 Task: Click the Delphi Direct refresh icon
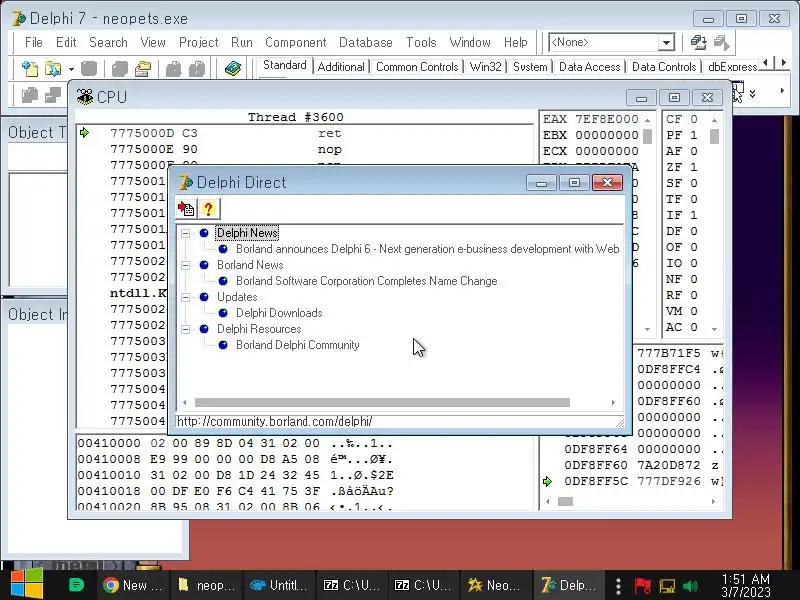tap(186, 208)
